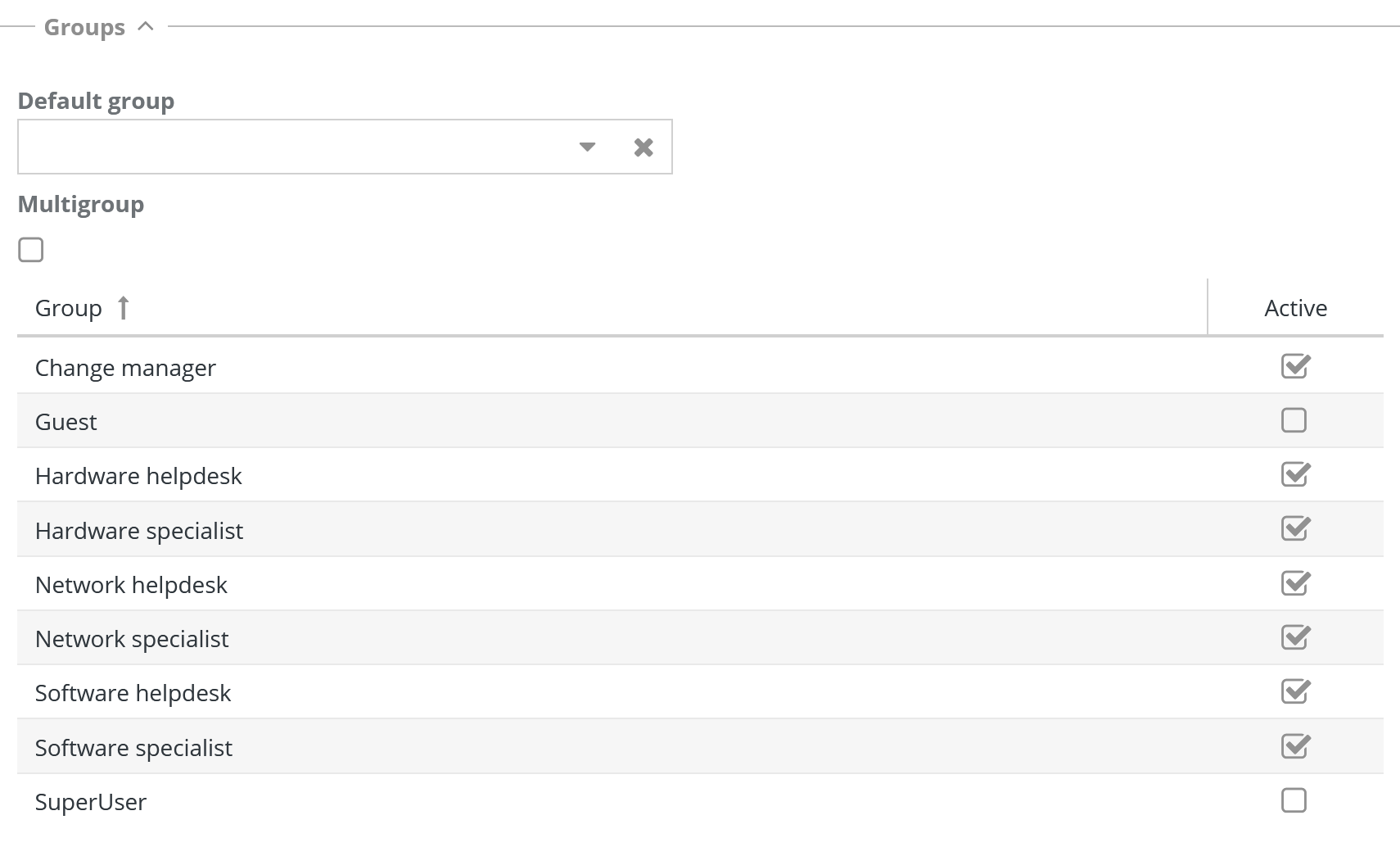
Task: Clear the Default group field
Action: pyautogui.click(x=644, y=147)
